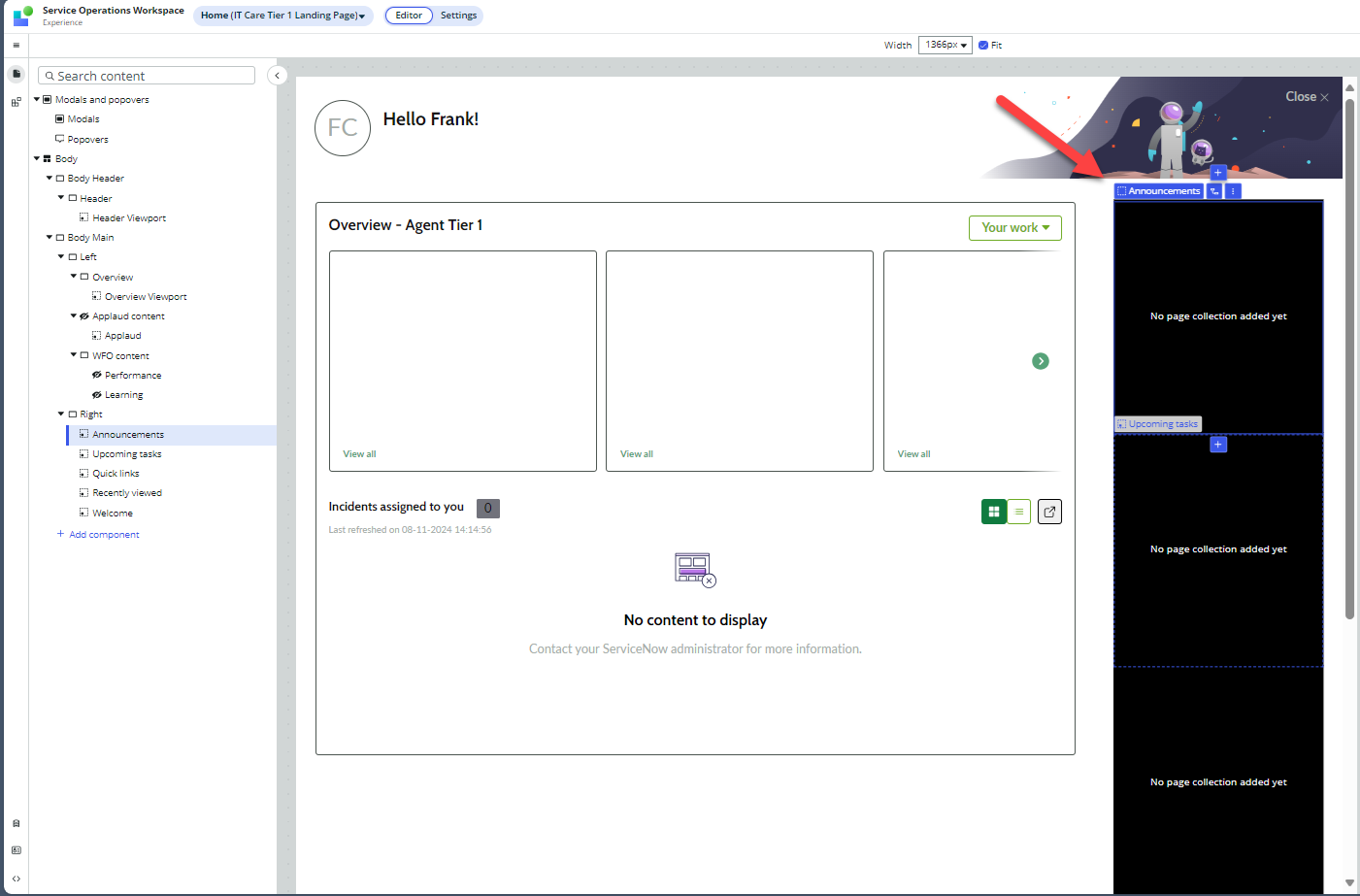Select Header Viewport tree item
This screenshot has height=896, width=1360.
click(x=129, y=218)
